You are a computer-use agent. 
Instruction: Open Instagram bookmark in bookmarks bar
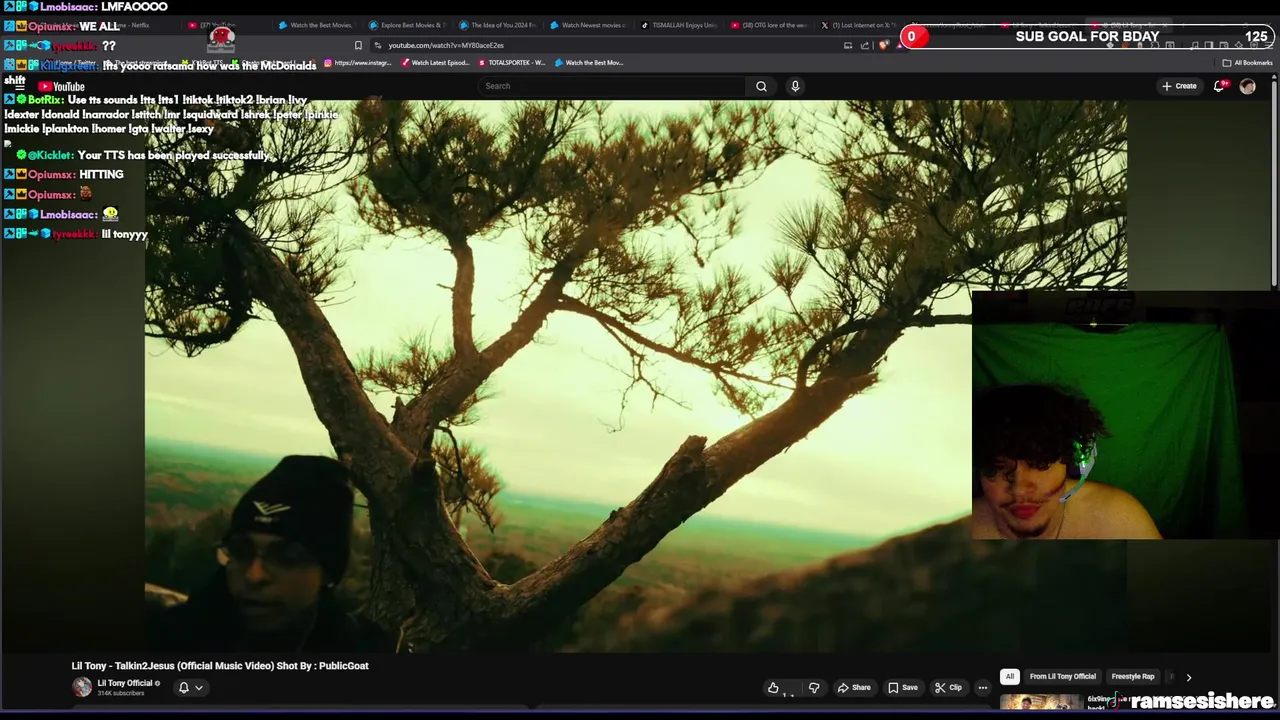point(358,63)
